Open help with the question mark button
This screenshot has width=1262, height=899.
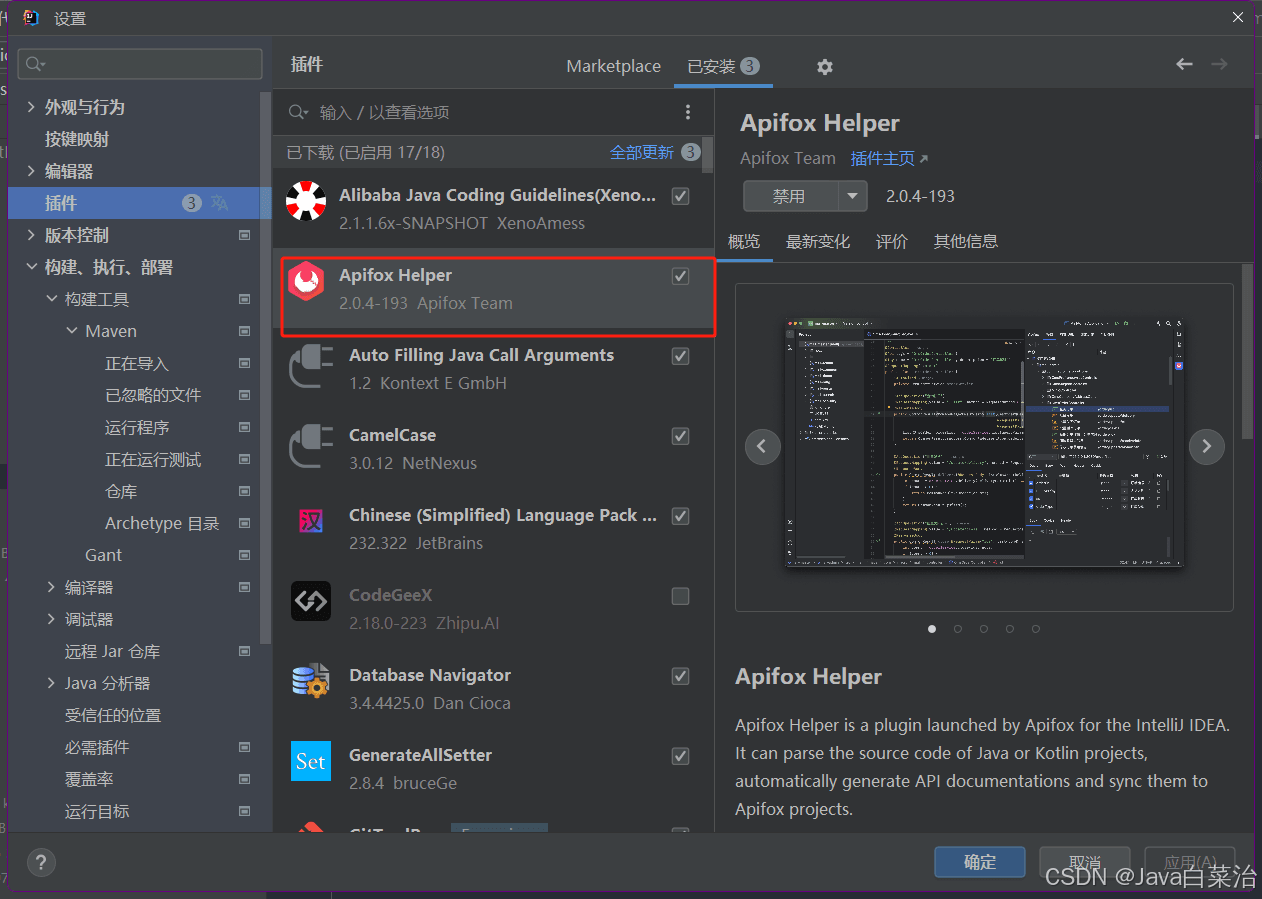coord(41,862)
